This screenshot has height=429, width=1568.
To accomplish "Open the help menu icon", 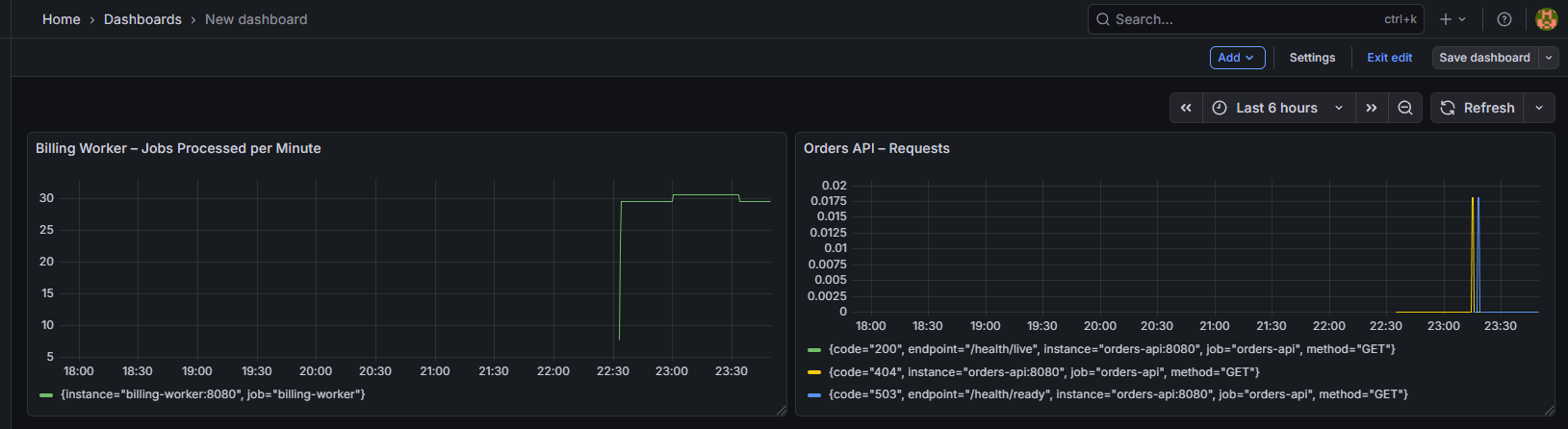I will click(1504, 19).
